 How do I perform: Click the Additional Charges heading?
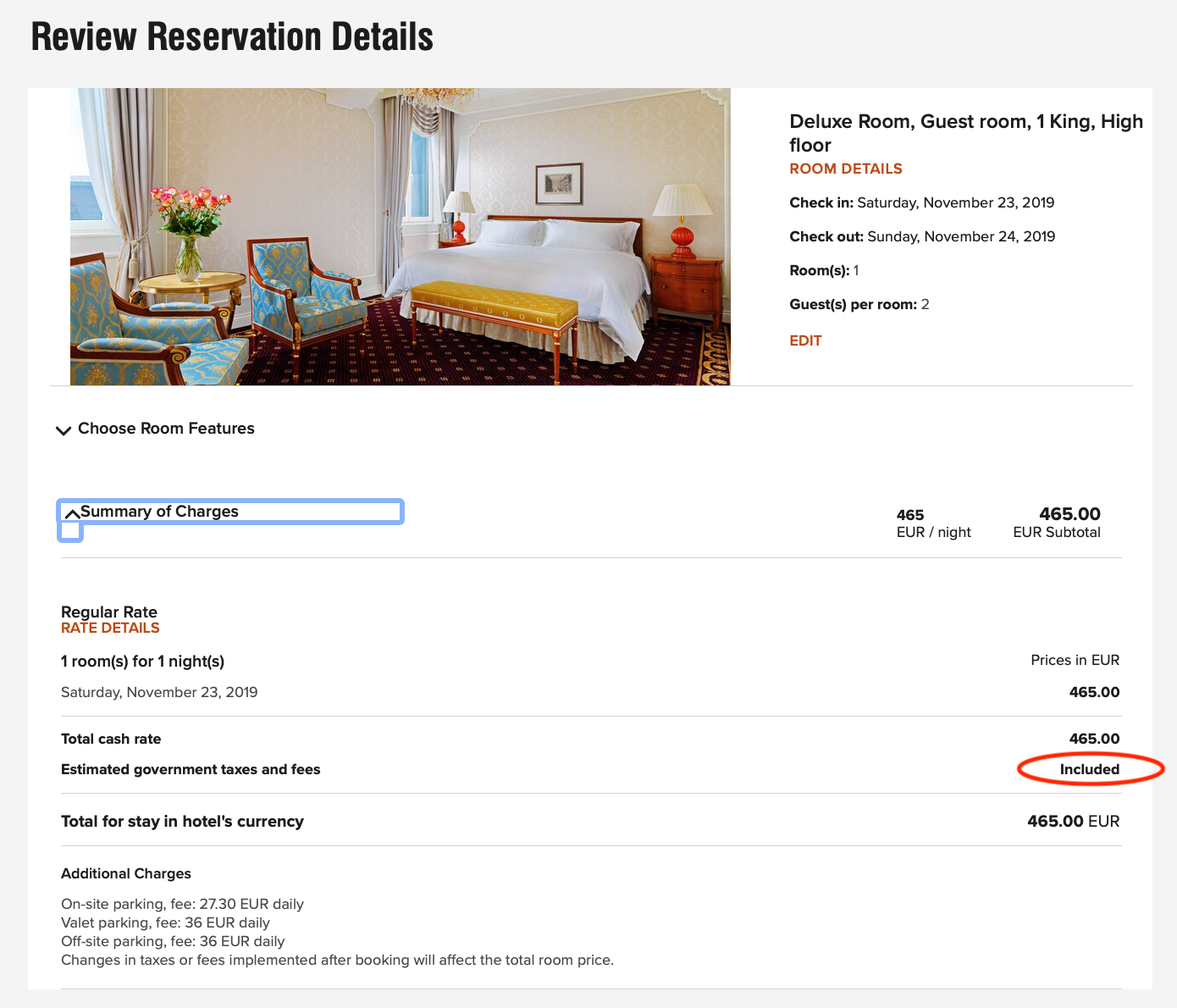(126, 873)
